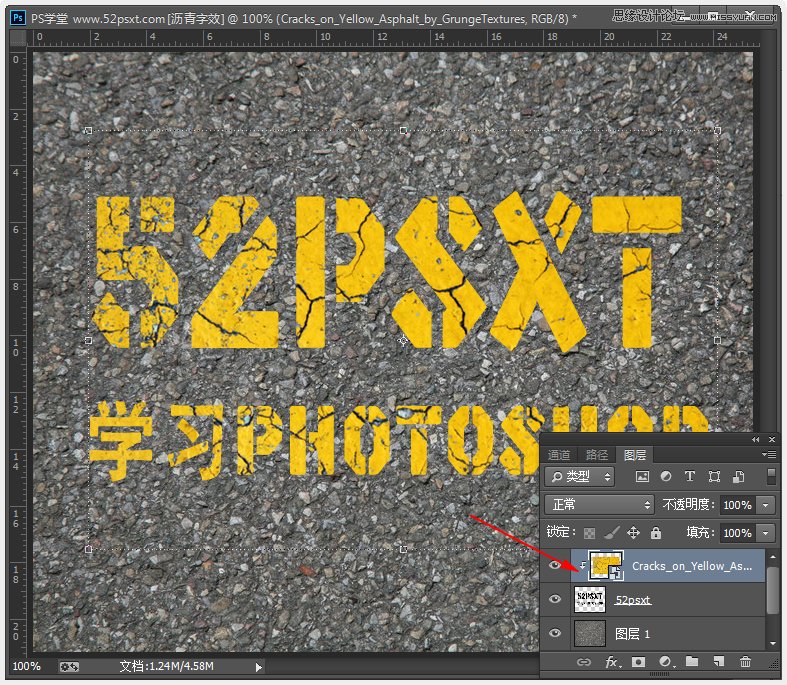This screenshot has height=685, width=787.
Task: Click the 图层 1 layer thumbnail
Action: [590, 633]
